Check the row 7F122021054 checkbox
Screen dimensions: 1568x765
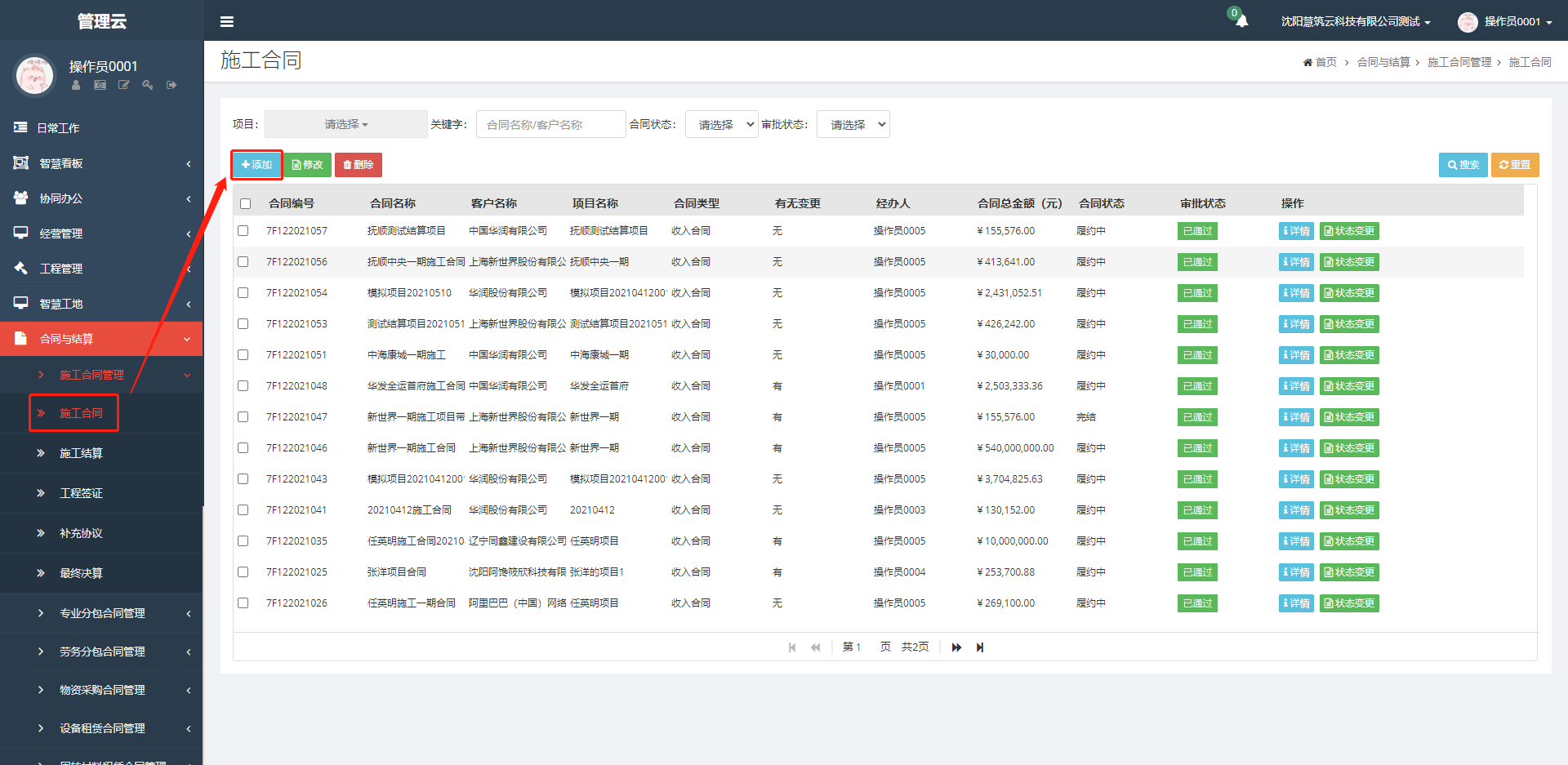point(243,293)
